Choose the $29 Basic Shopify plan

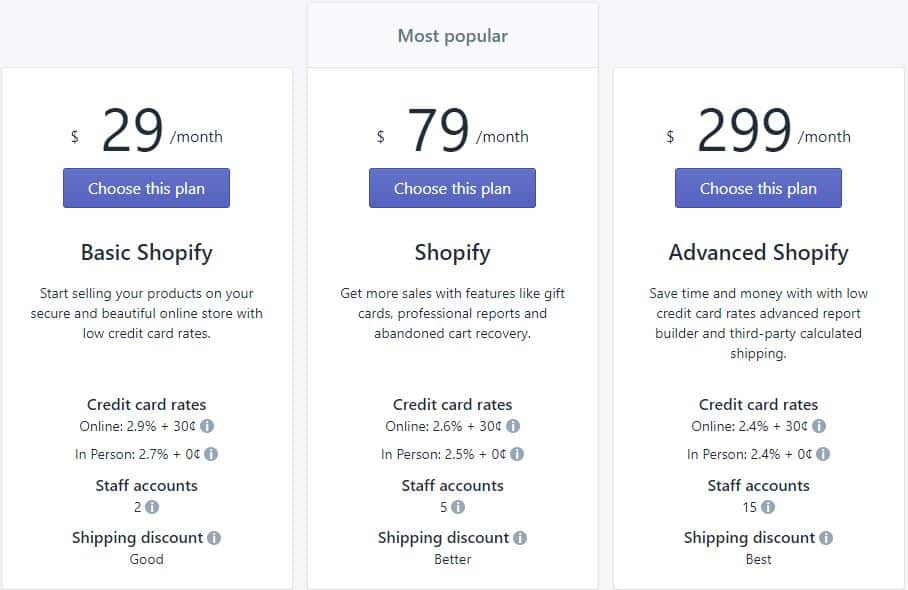pyautogui.click(x=147, y=188)
